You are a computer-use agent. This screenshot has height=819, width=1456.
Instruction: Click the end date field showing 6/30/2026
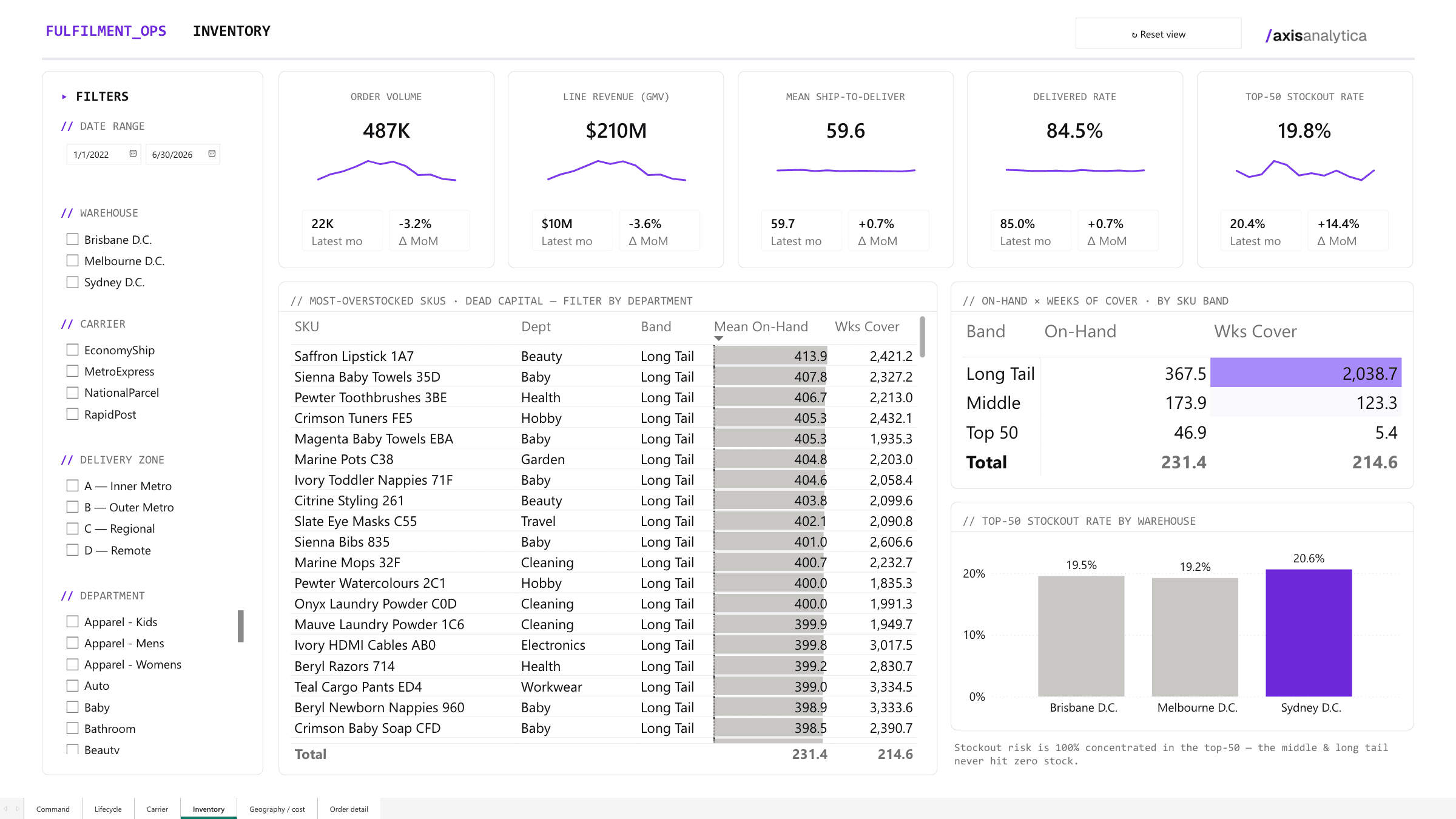pyautogui.click(x=183, y=155)
